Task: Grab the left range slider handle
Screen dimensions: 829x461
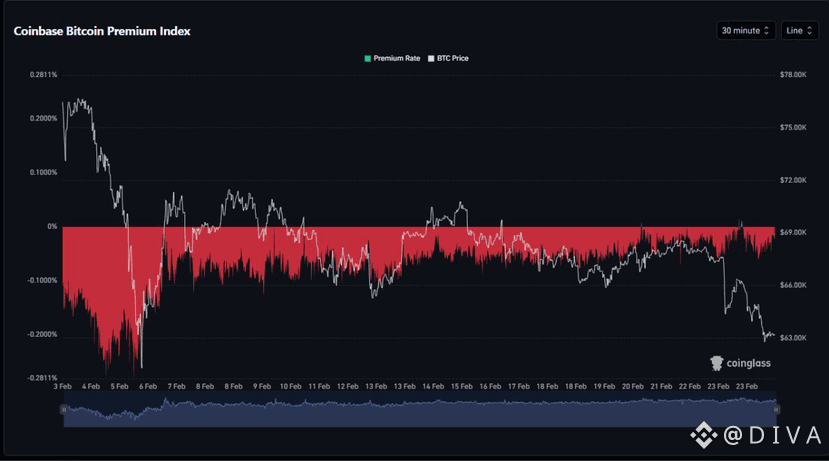Action: pyautogui.click(x=64, y=410)
